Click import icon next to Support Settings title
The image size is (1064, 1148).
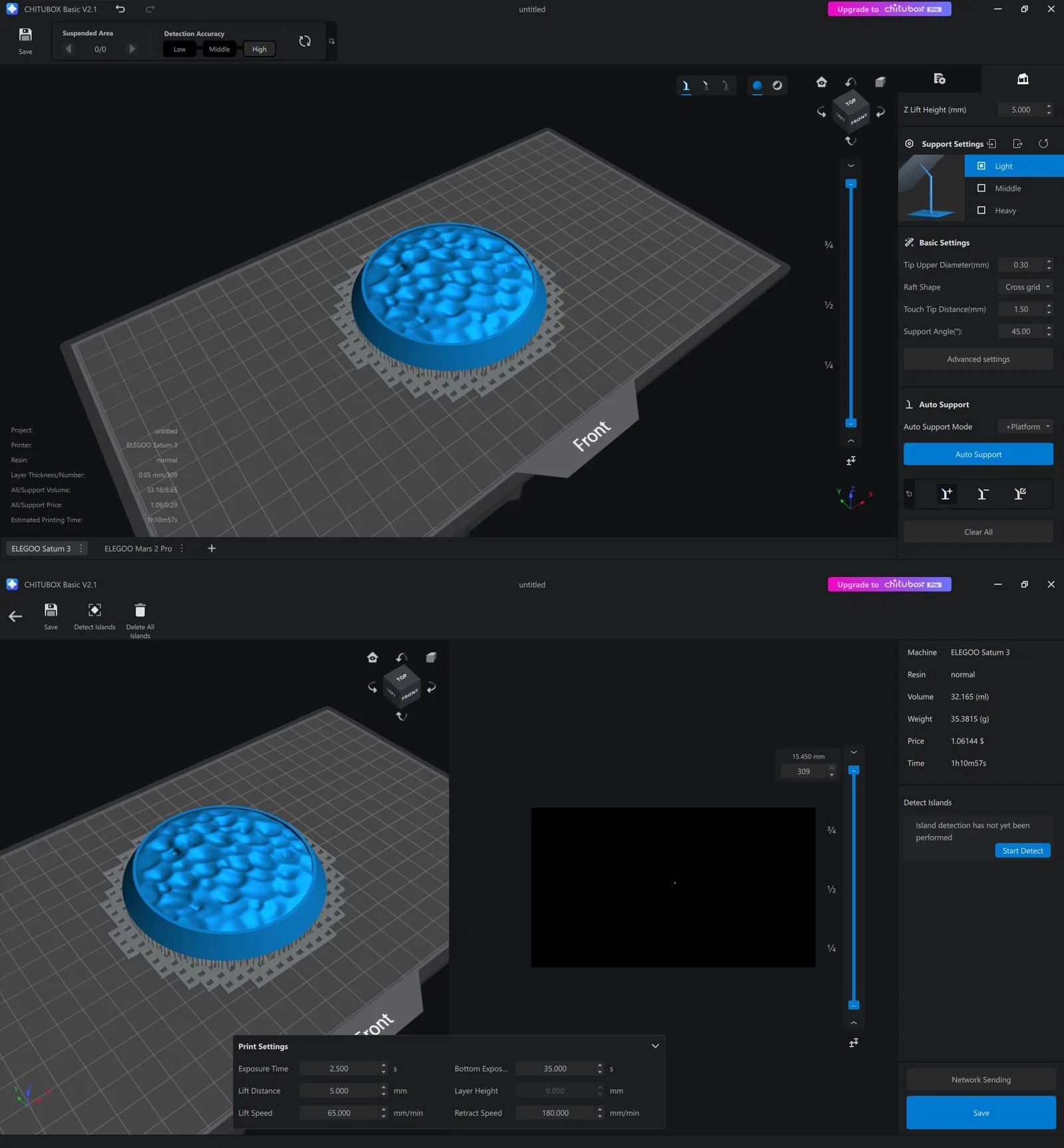(x=992, y=144)
